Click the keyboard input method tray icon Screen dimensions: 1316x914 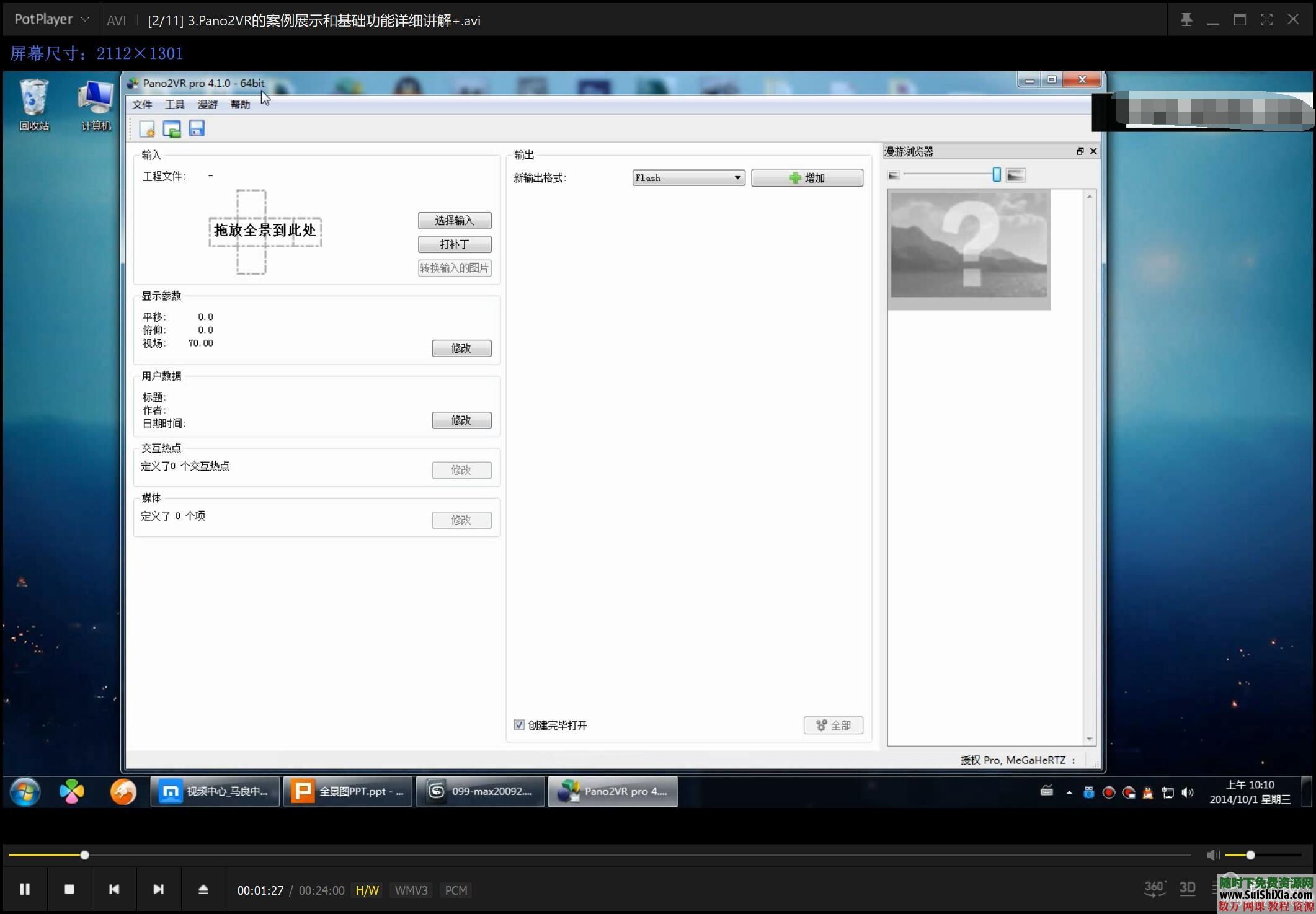coord(1047,791)
